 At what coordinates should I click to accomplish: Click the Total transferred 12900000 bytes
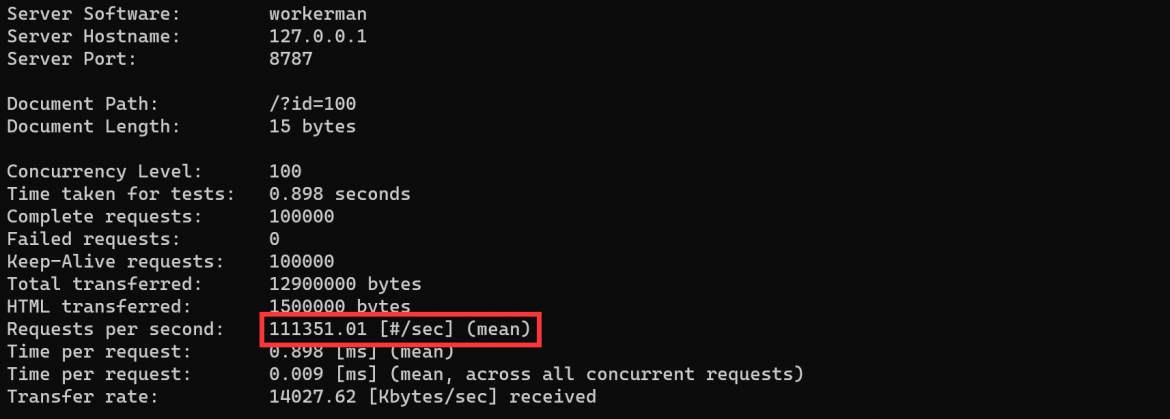pyautogui.click(x=345, y=284)
